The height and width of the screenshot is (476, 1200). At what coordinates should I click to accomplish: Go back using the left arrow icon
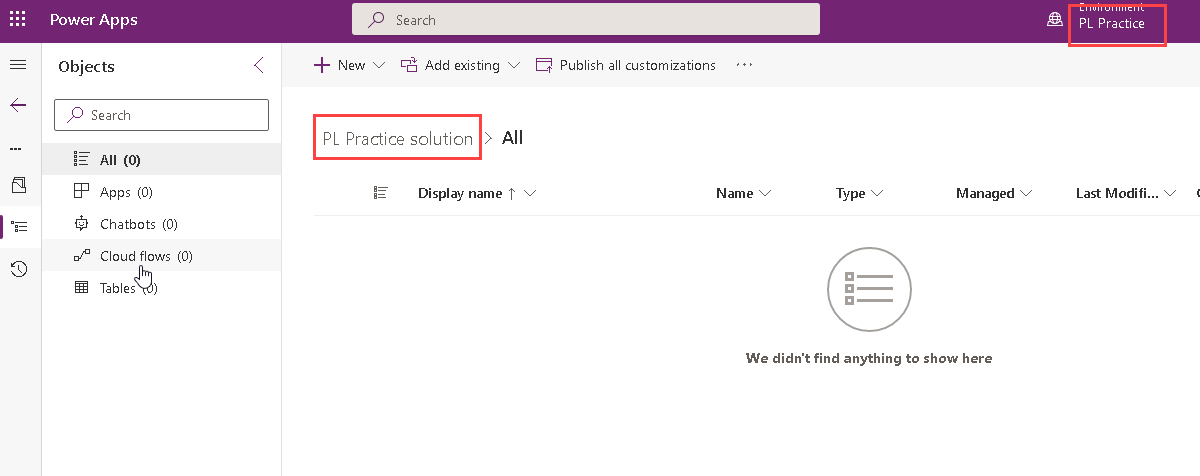18,105
